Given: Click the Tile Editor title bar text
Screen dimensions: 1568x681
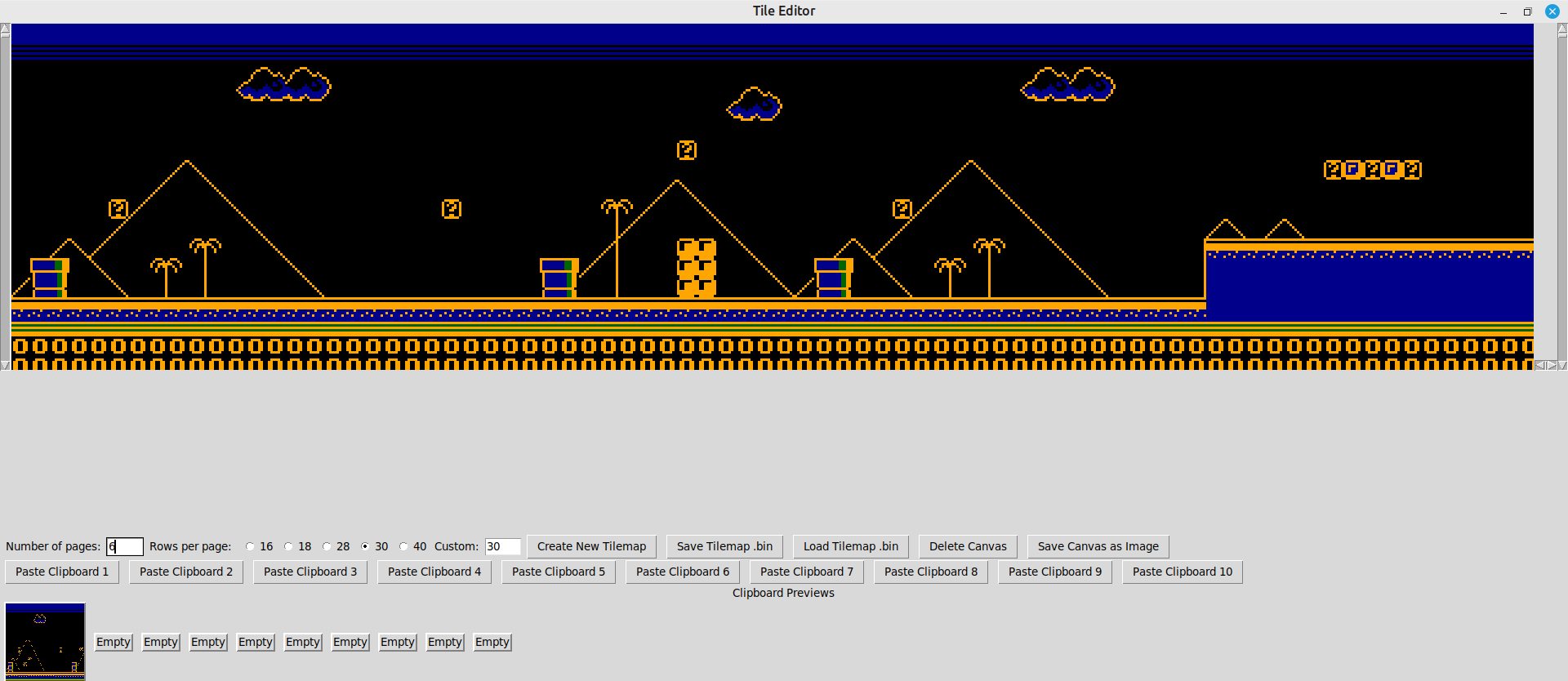Looking at the screenshot, I should (784, 11).
